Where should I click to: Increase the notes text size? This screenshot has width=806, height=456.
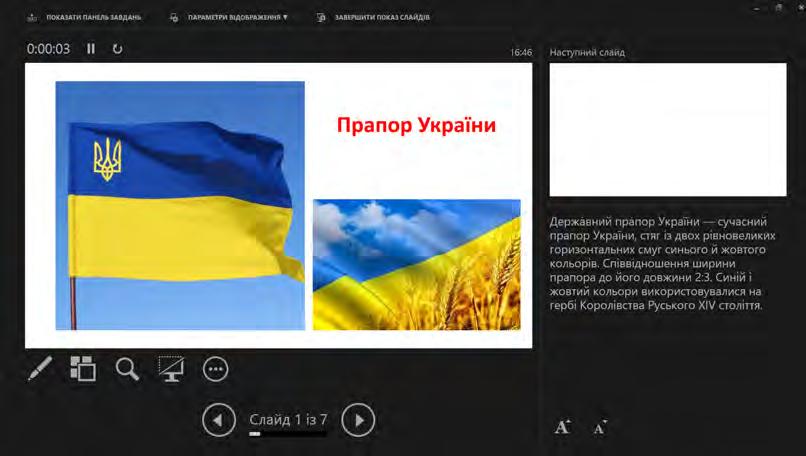click(x=563, y=427)
